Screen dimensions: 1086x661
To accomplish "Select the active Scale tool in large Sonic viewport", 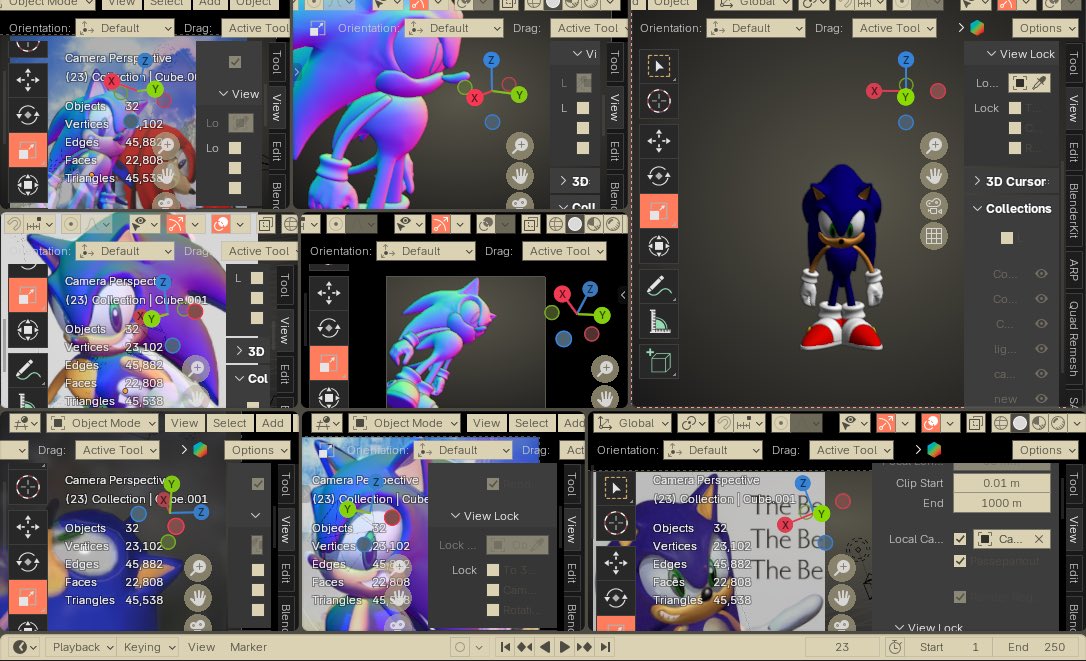I will point(659,211).
